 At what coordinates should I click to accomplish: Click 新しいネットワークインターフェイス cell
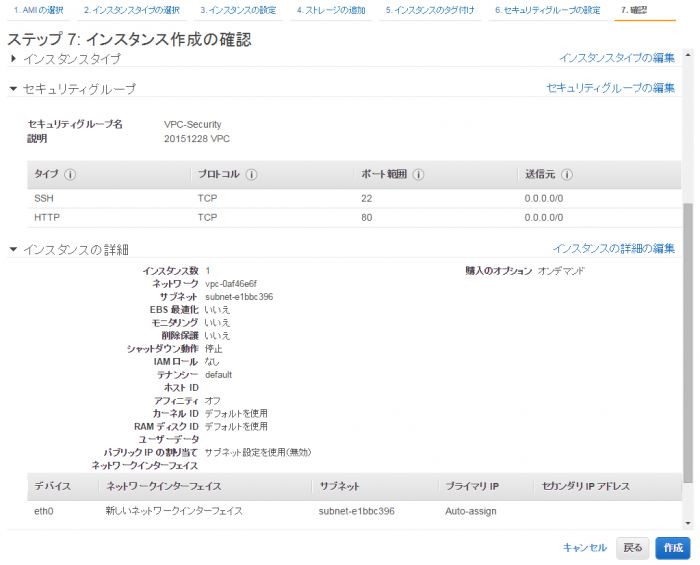tap(174, 511)
